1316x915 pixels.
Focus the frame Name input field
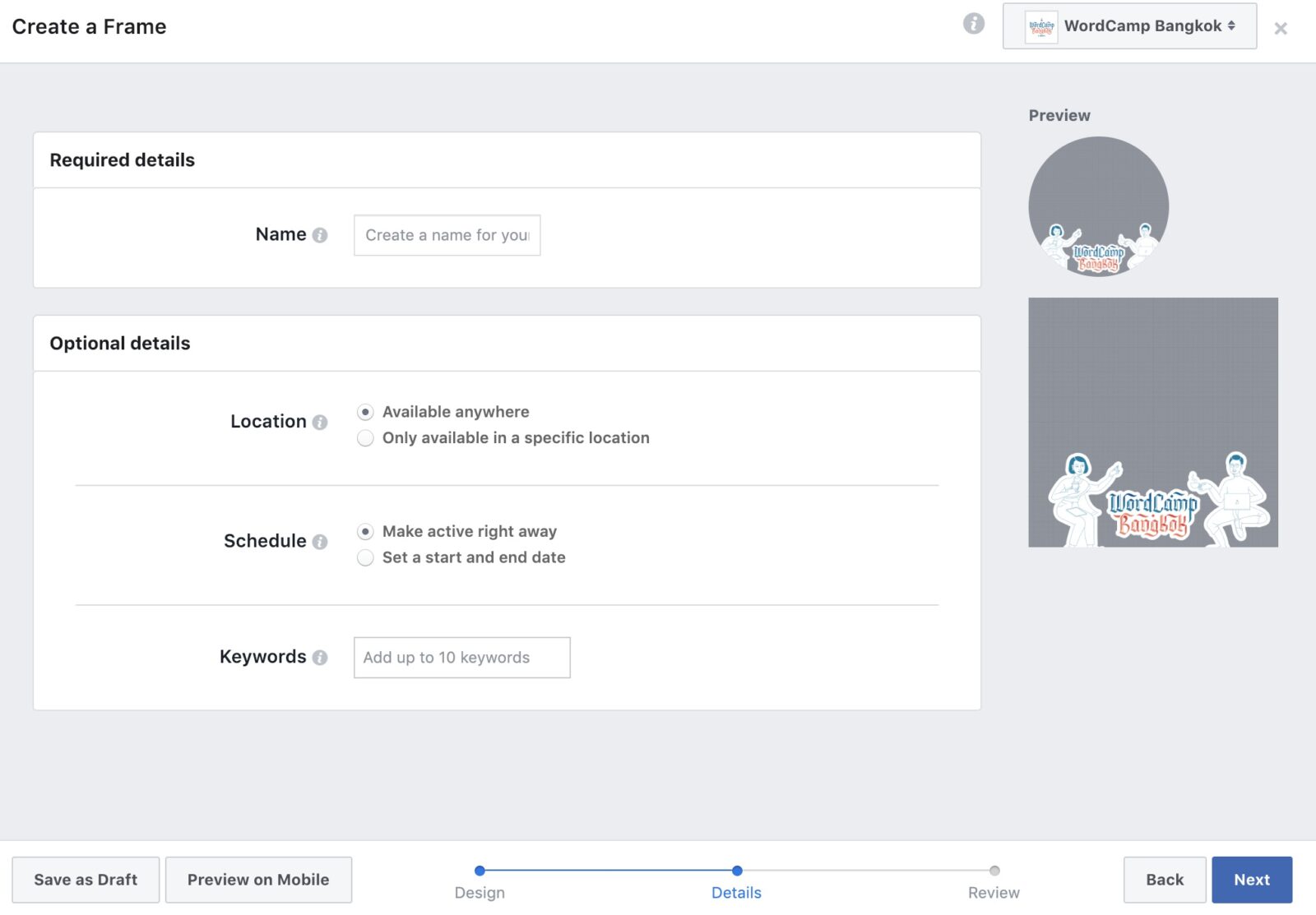pos(447,235)
